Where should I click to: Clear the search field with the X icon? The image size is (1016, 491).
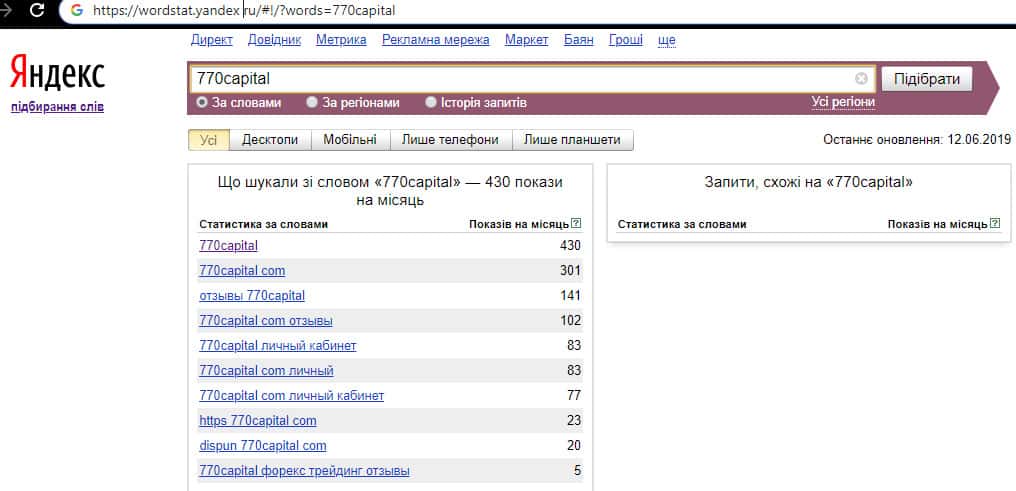[861, 79]
